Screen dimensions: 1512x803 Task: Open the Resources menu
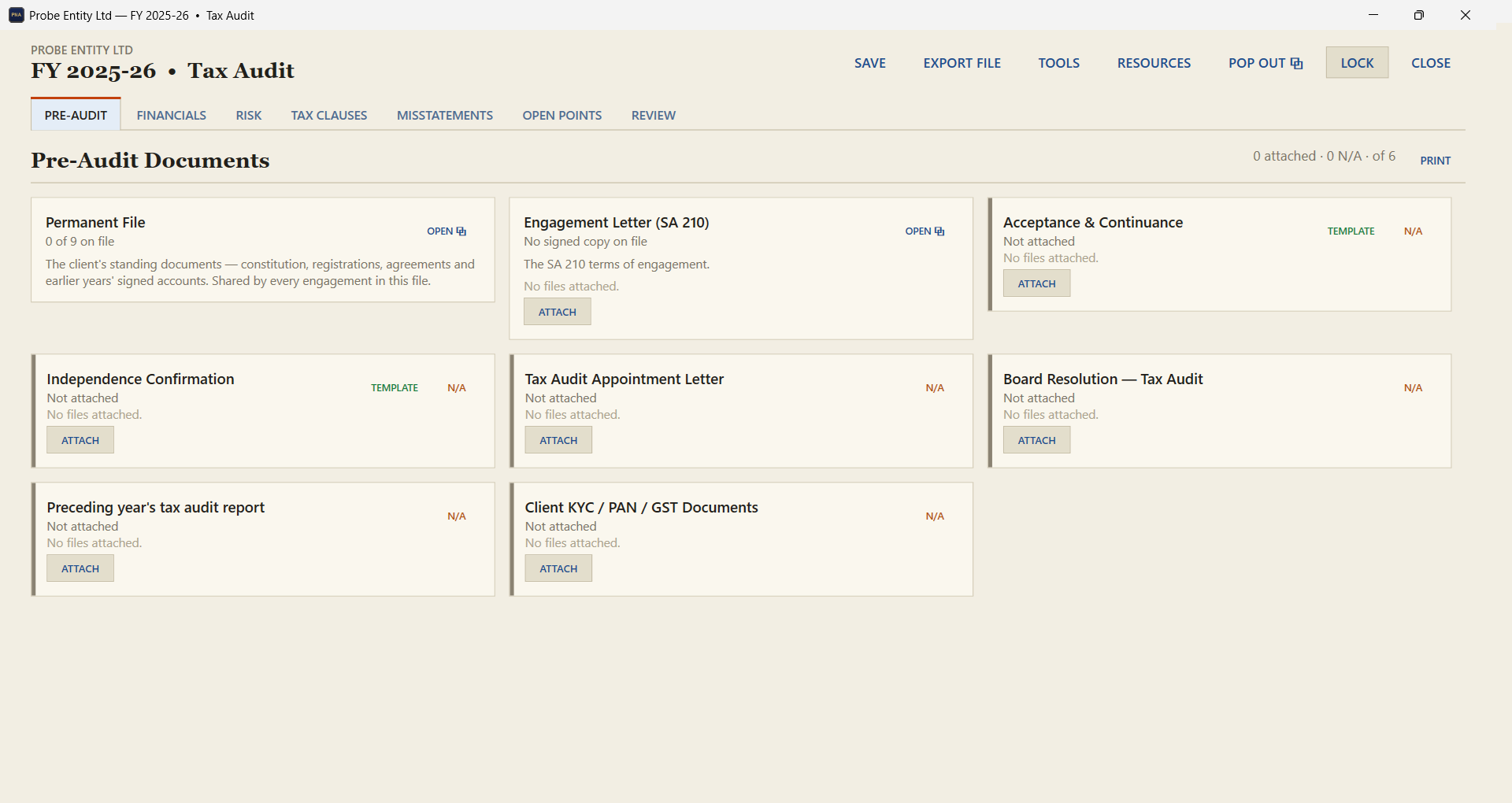click(x=1154, y=63)
